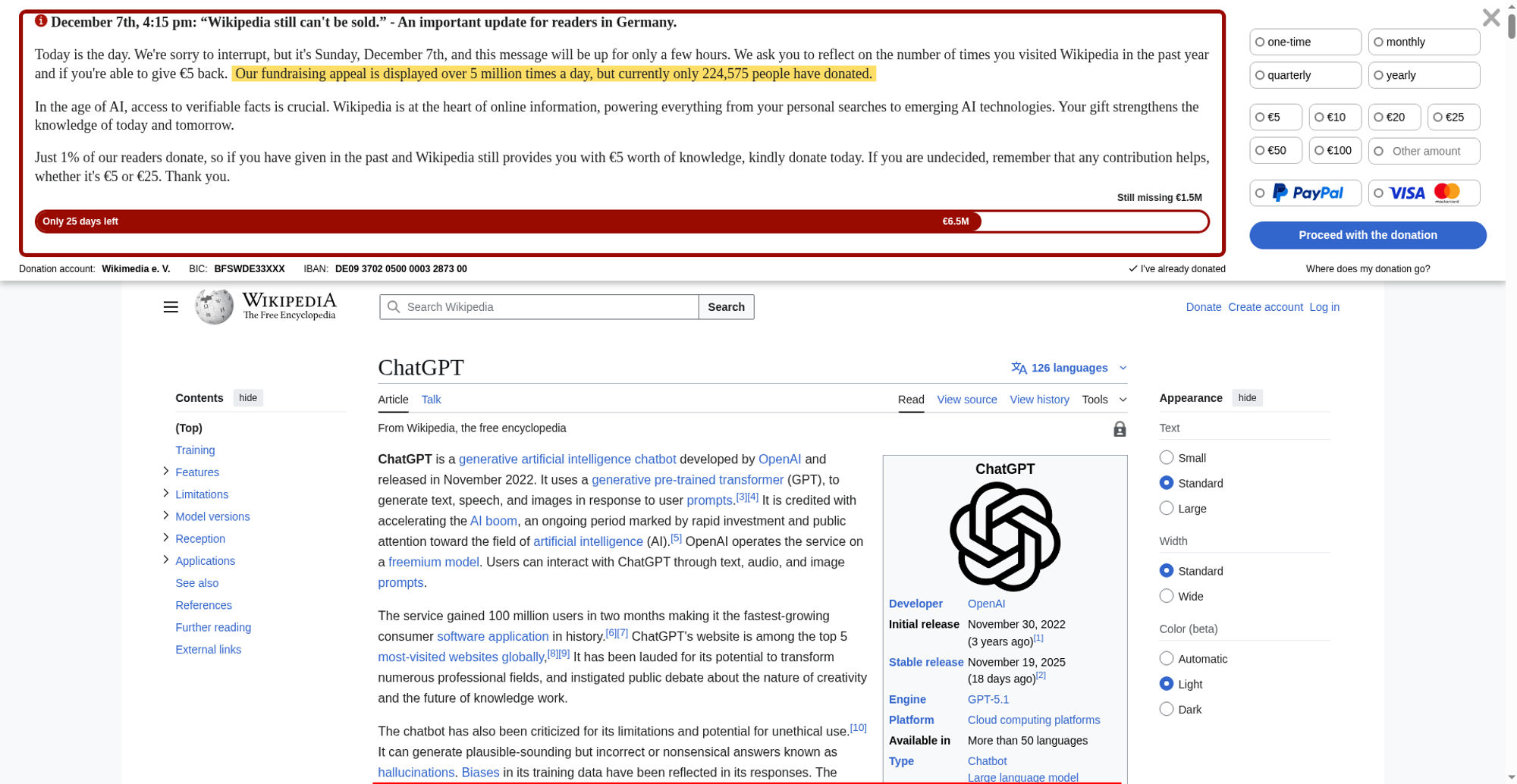Screen dimensions: 1517x784
Task: Click the language icon next to 126 languages
Action: click(1018, 368)
